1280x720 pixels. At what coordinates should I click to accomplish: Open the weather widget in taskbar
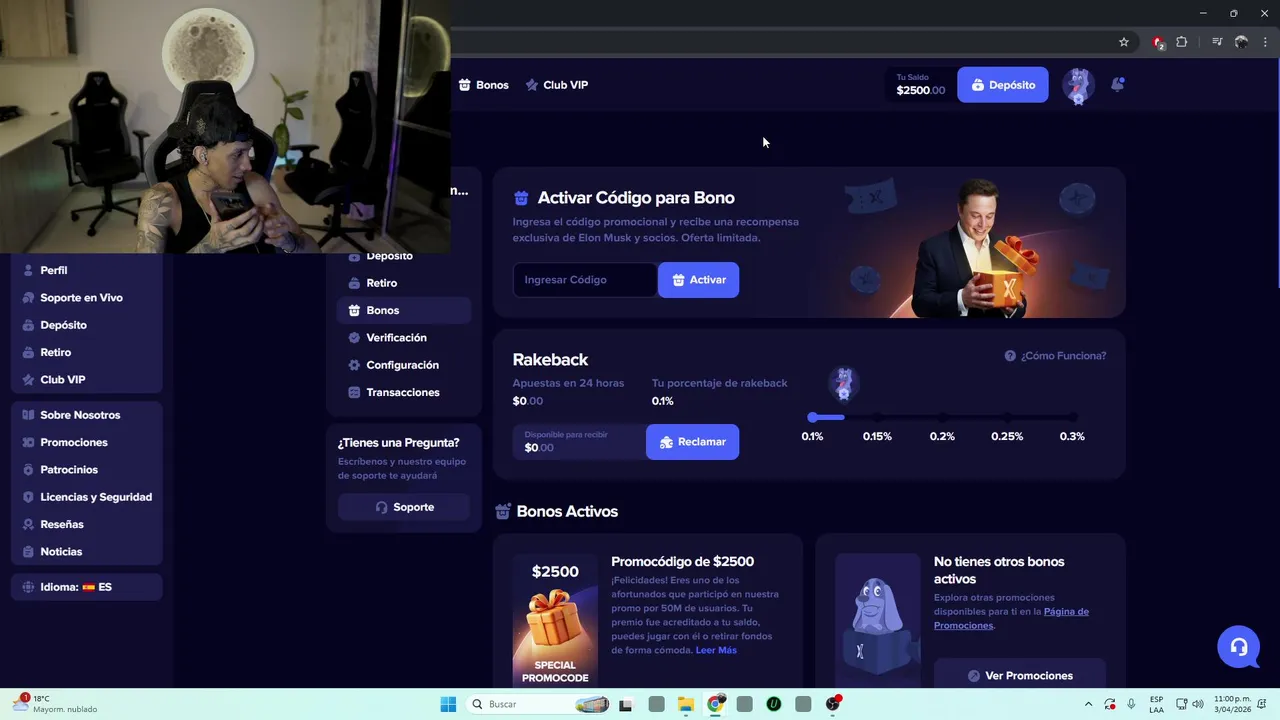(x=55, y=704)
